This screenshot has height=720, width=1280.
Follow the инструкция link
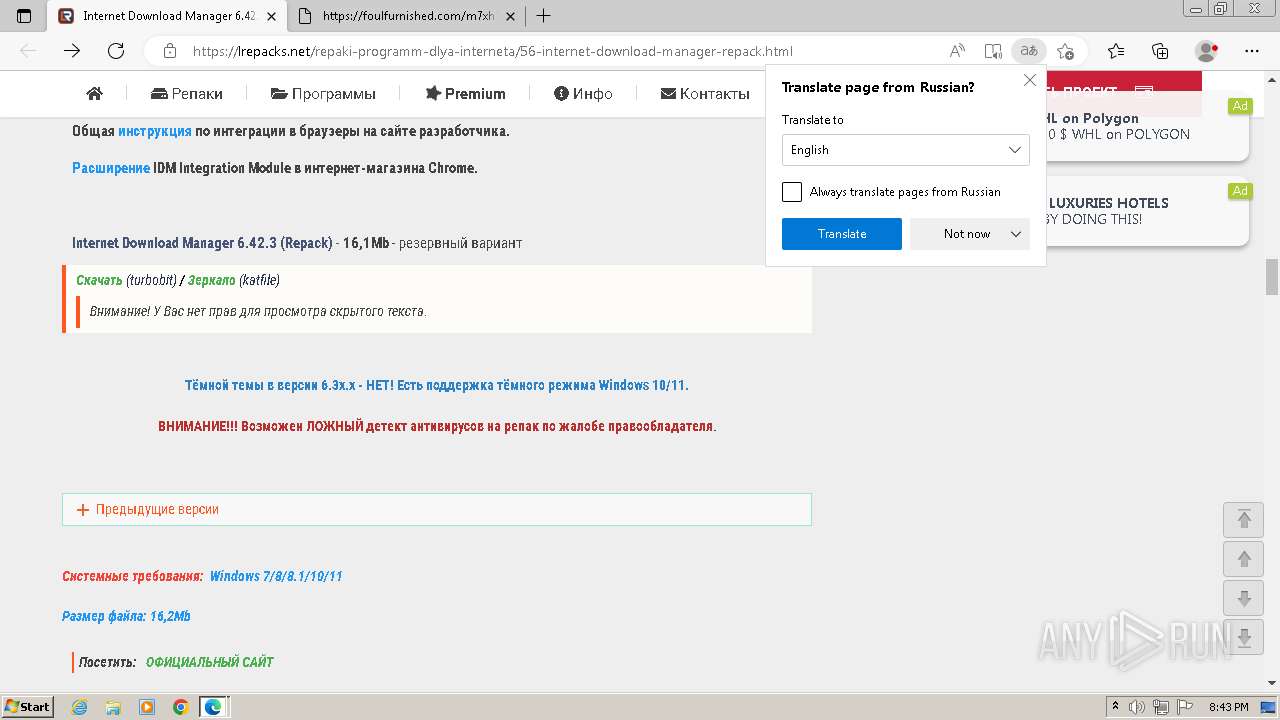(x=155, y=131)
